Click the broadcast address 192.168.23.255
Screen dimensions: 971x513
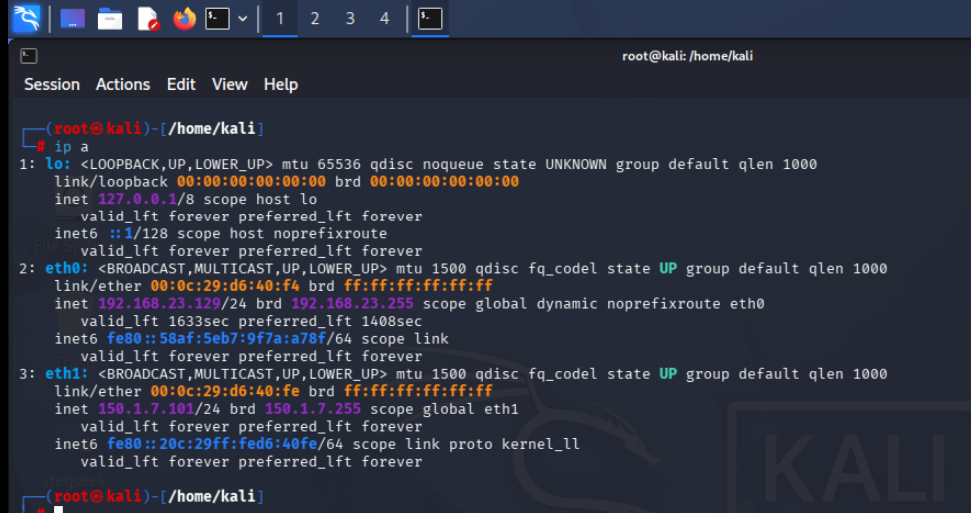coord(352,304)
